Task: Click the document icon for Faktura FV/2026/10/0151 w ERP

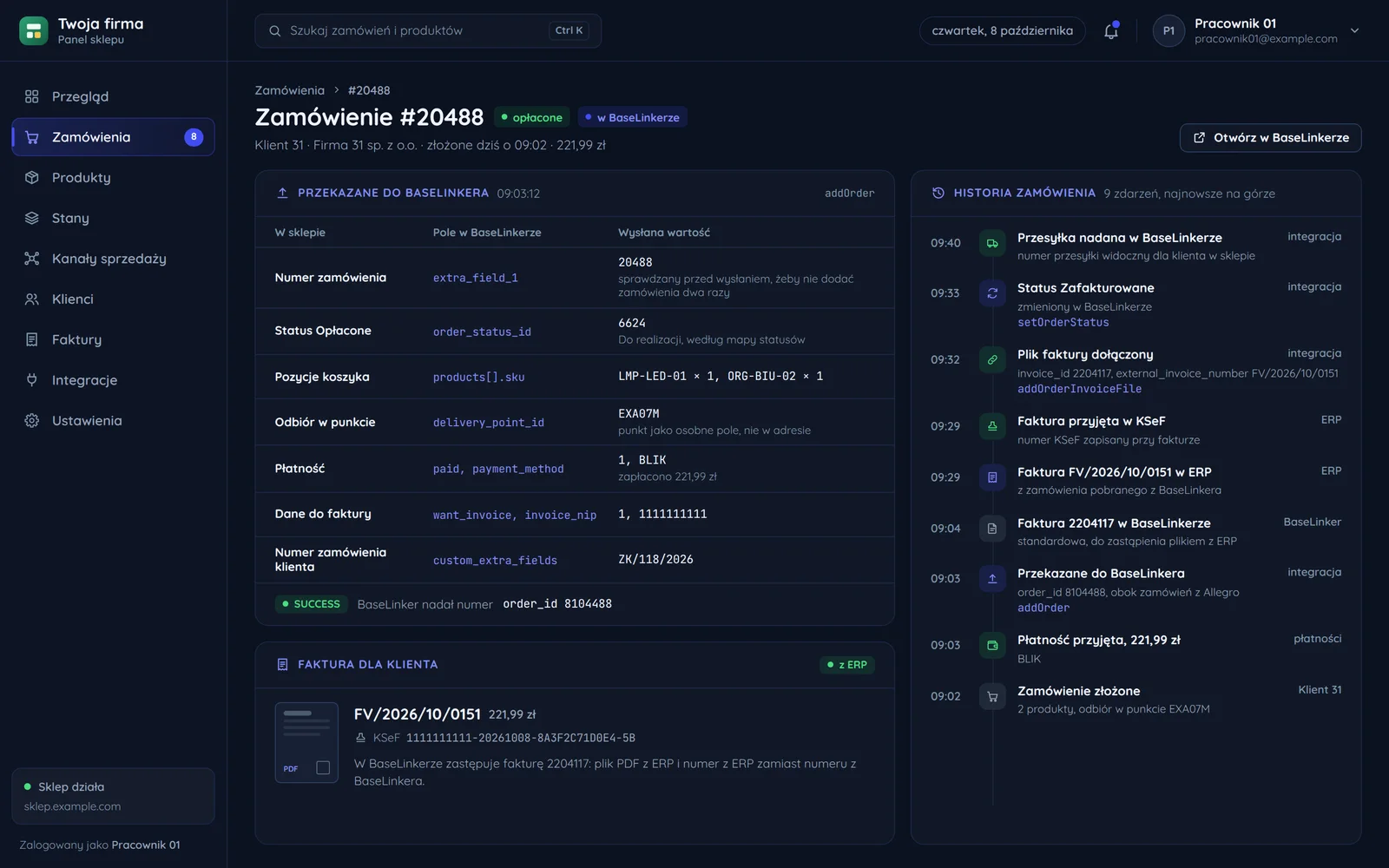Action: coord(992,477)
